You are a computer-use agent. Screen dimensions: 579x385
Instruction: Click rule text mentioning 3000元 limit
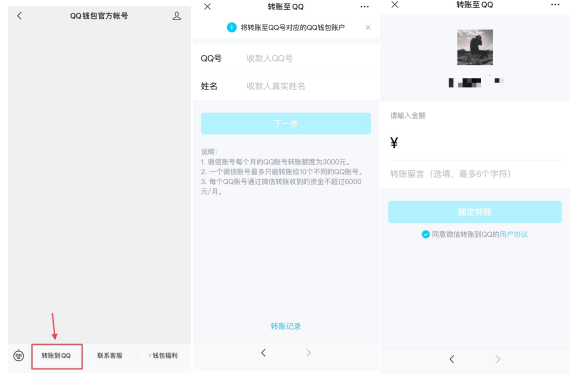point(275,162)
